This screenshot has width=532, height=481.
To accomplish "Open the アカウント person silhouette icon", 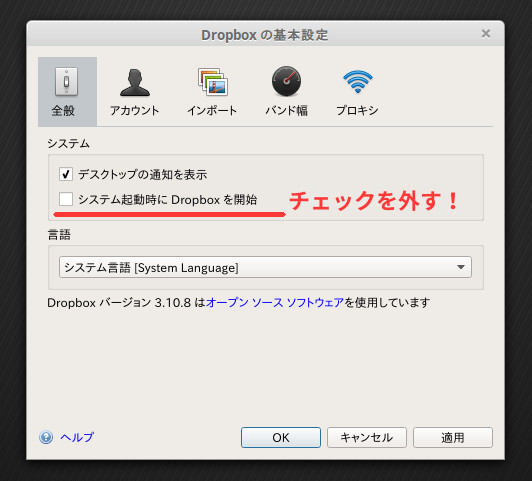I will coord(135,82).
